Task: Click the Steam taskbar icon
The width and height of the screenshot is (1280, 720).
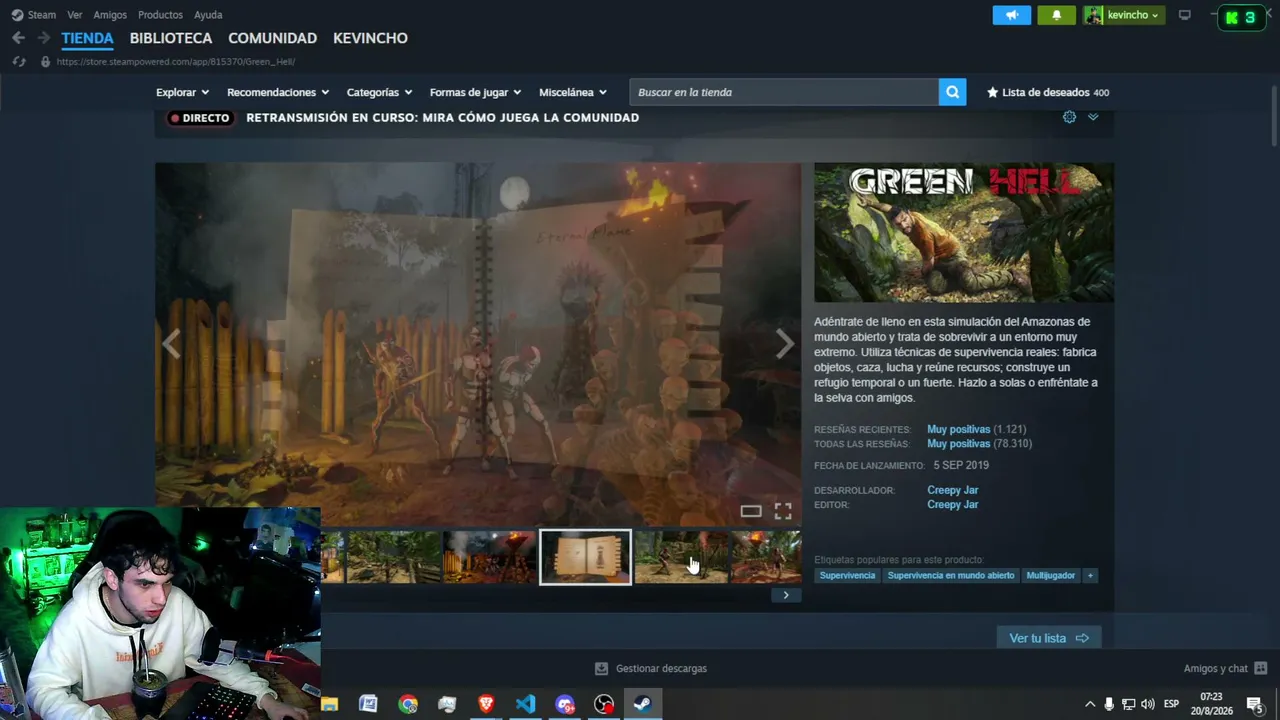Action: [x=643, y=704]
